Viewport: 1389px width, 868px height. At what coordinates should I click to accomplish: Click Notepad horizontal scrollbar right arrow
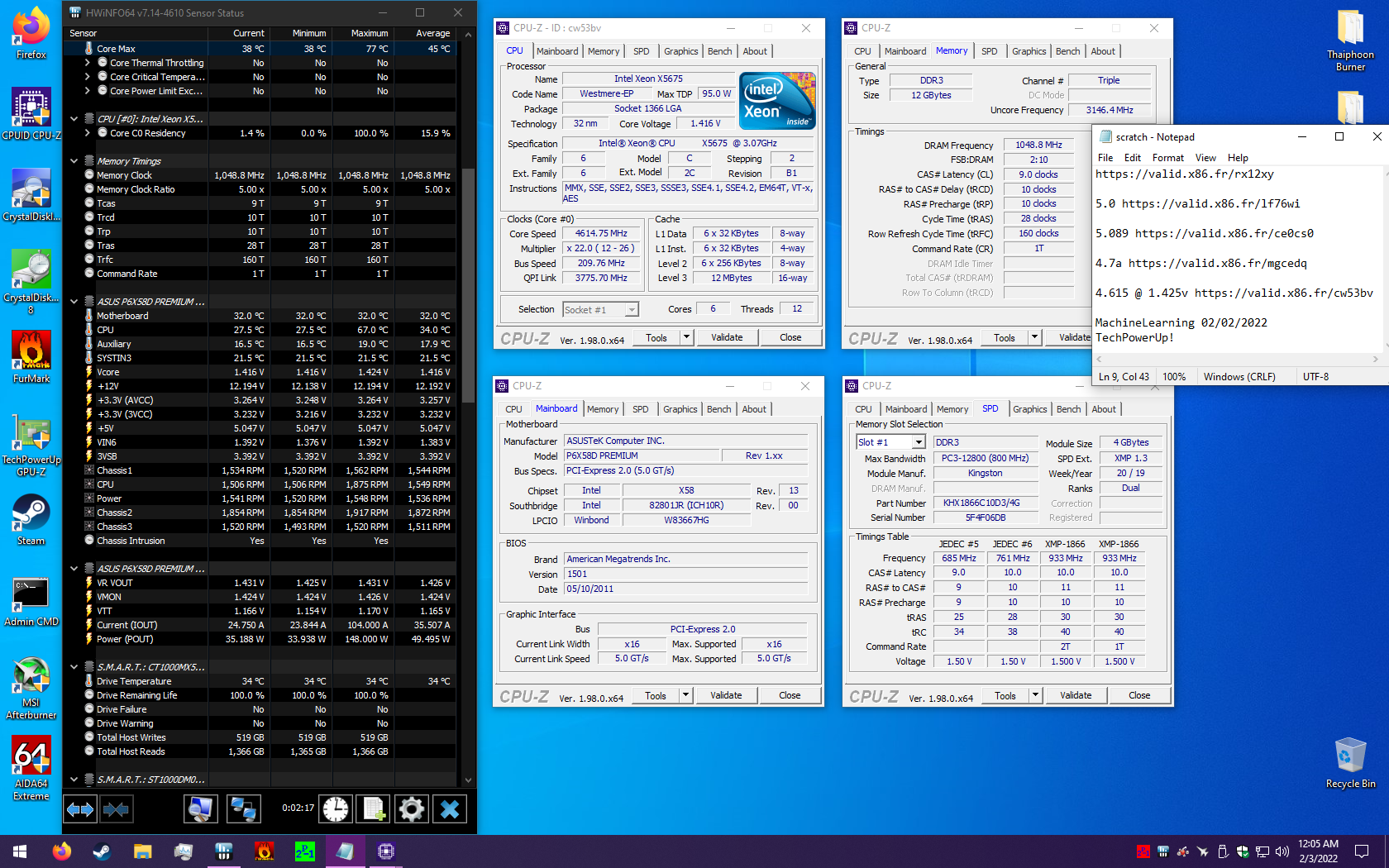click(x=1375, y=359)
